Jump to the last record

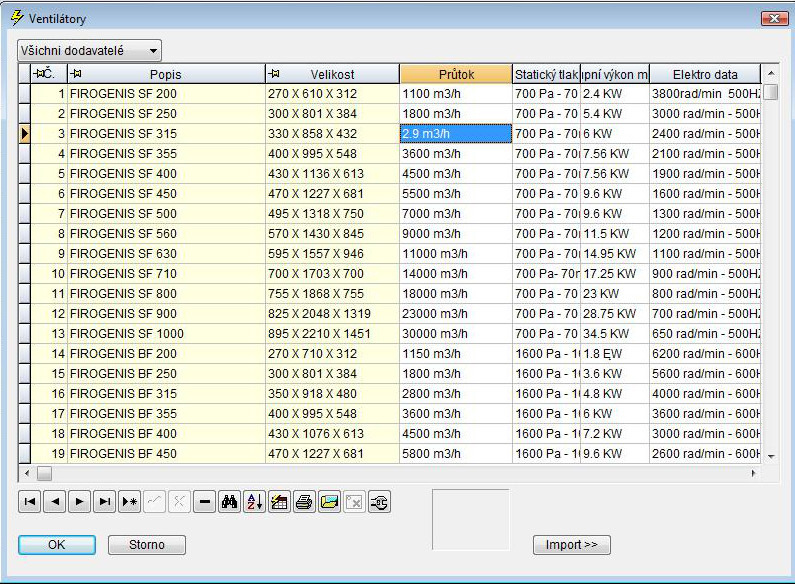tap(104, 502)
